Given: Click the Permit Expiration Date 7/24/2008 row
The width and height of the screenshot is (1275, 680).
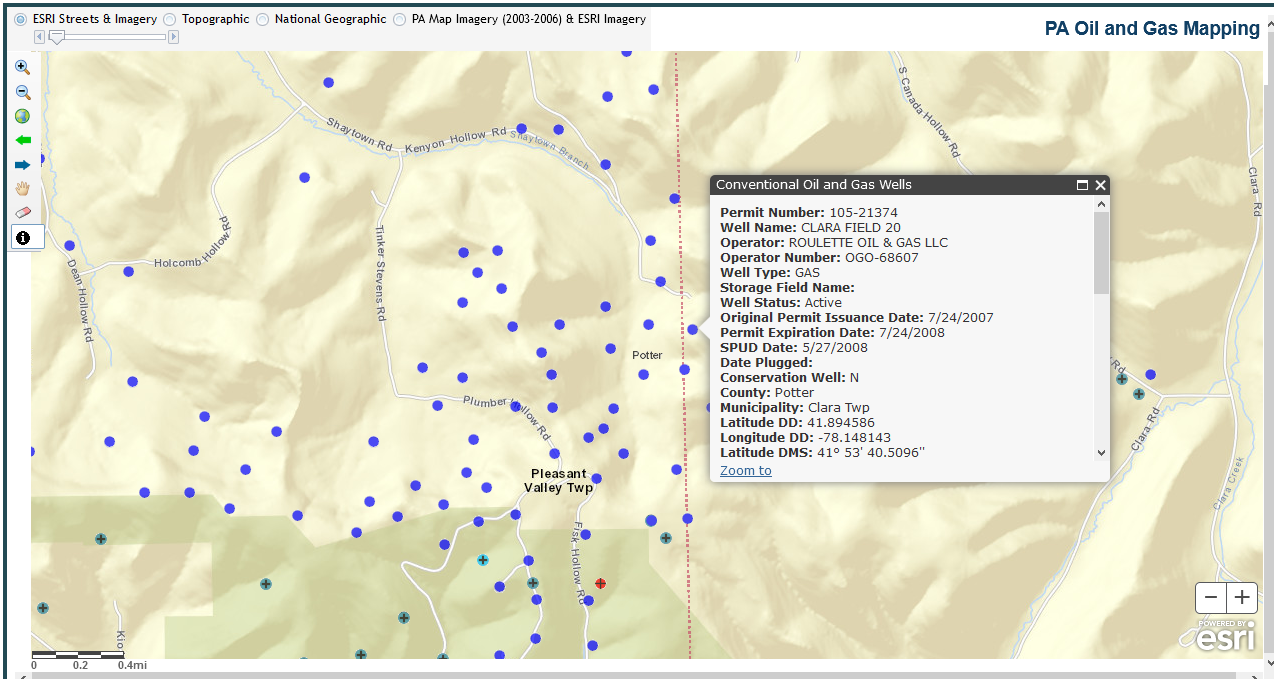Looking at the screenshot, I should pyautogui.click(x=832, y=332).
